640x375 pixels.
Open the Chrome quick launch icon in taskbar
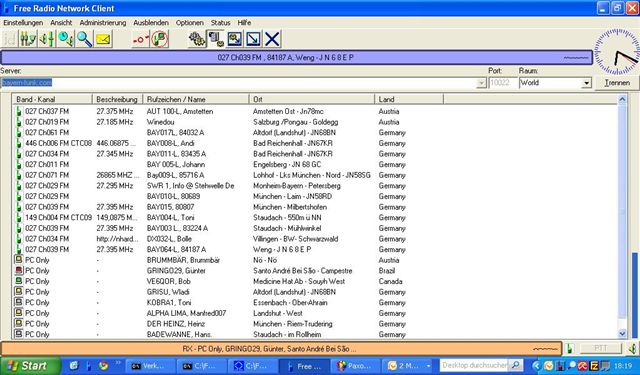pyautogui.click(x=103, y=366)
